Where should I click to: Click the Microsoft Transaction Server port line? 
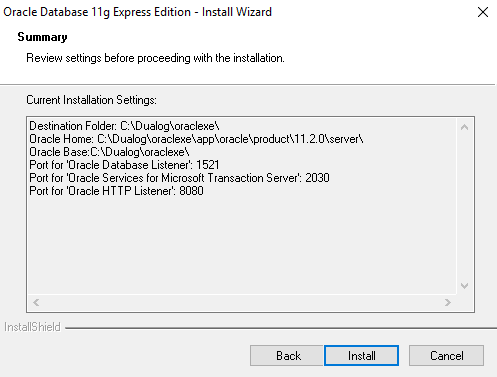click(179, 178)
